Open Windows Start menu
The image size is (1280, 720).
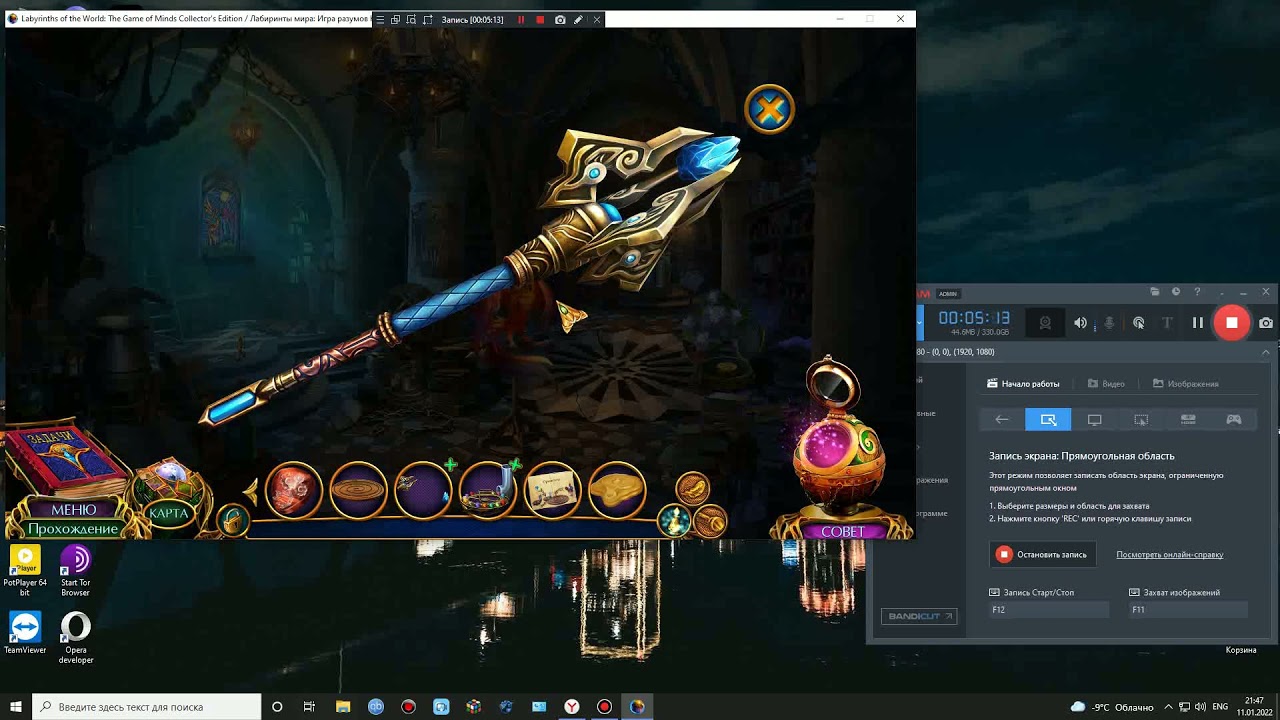[16, 707]
